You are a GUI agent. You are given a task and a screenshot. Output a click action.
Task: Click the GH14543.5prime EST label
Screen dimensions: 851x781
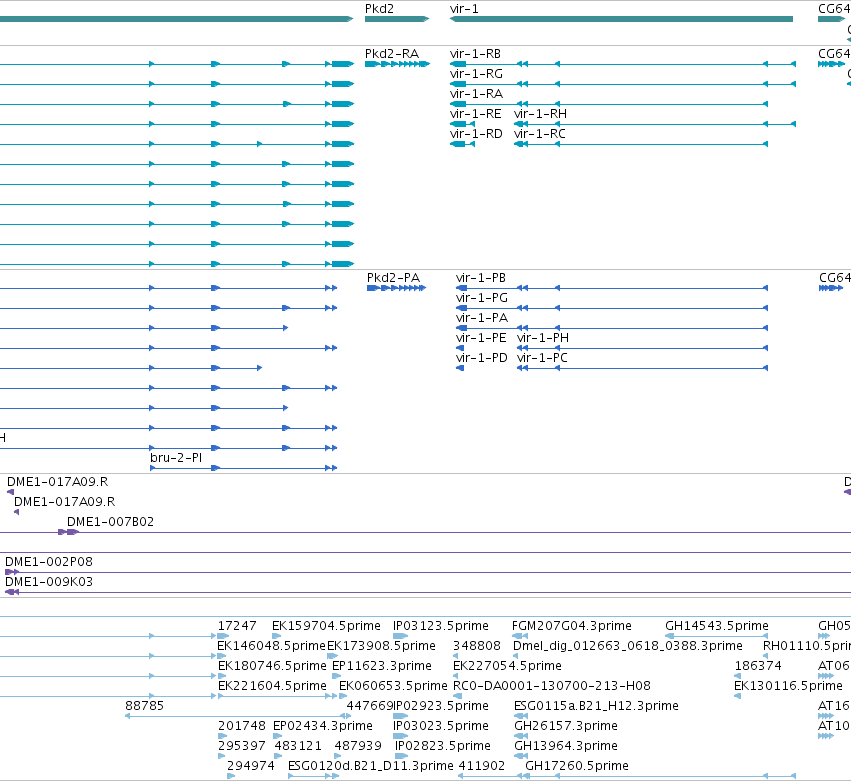pos(717,626)
